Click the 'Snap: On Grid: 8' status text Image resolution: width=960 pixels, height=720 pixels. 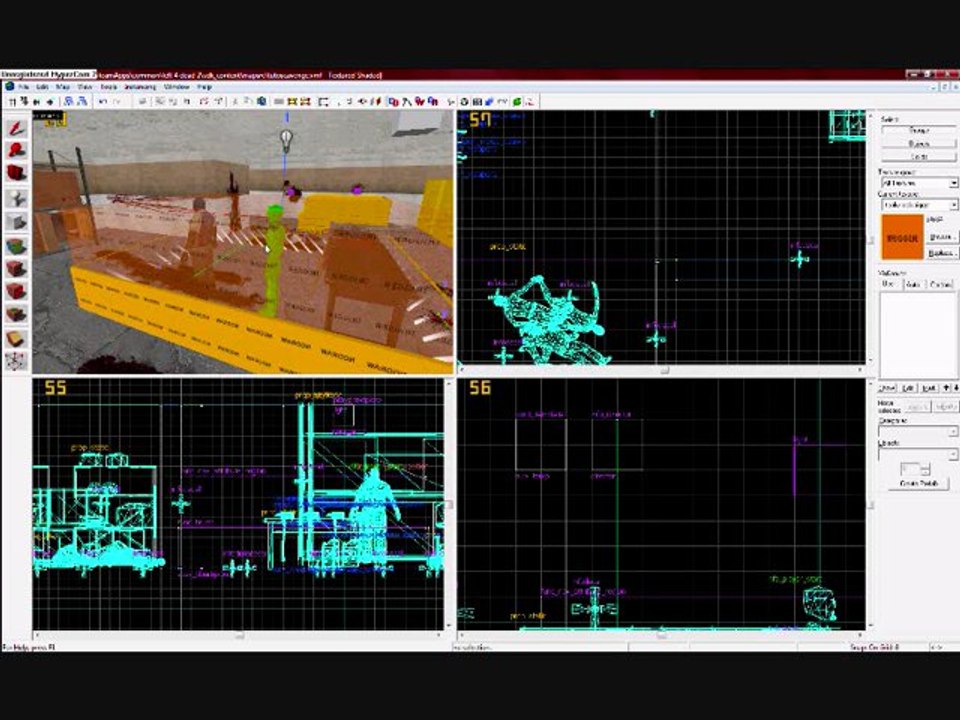click(x=874, y=647)
